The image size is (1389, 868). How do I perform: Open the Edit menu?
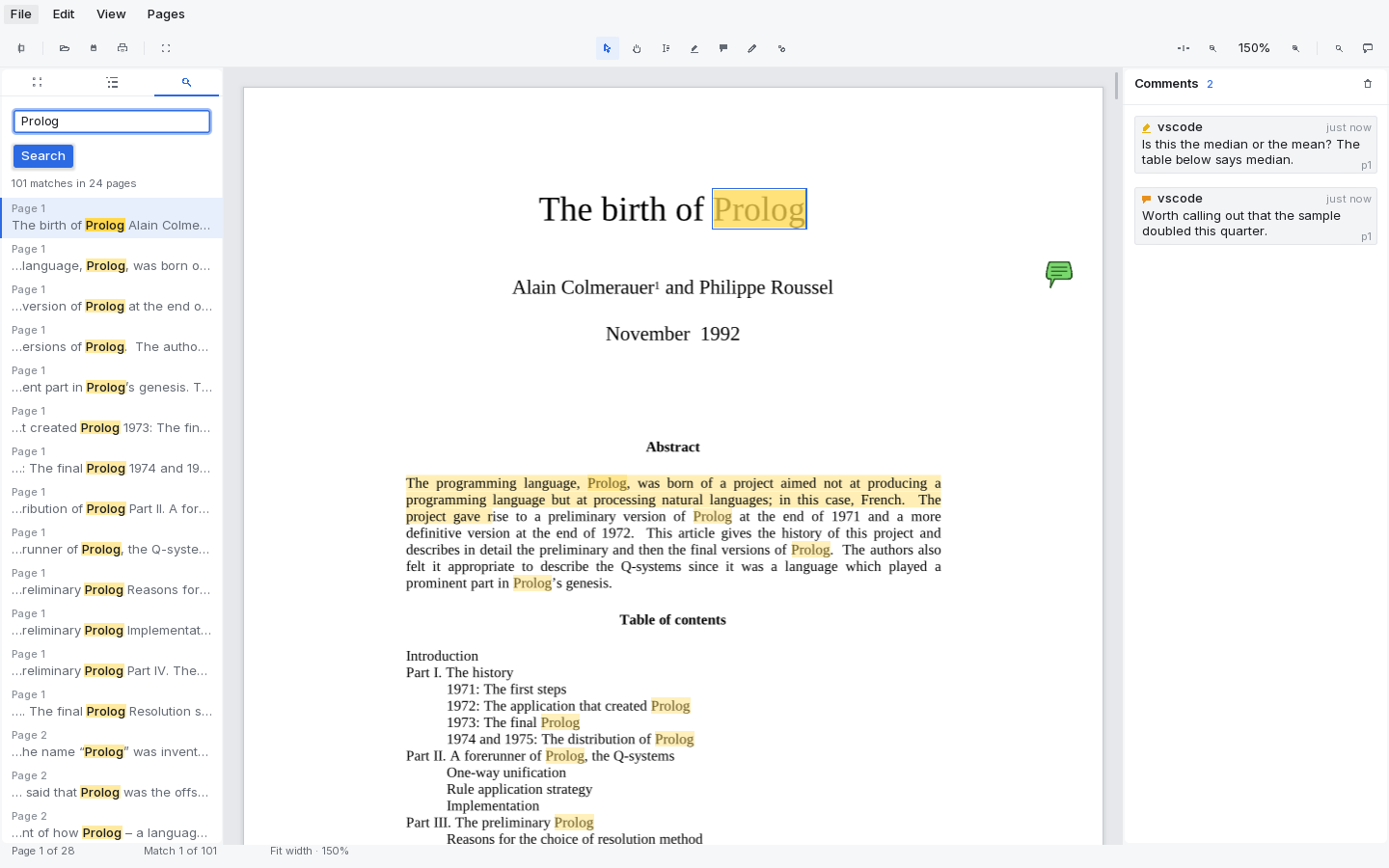(64, 14)
